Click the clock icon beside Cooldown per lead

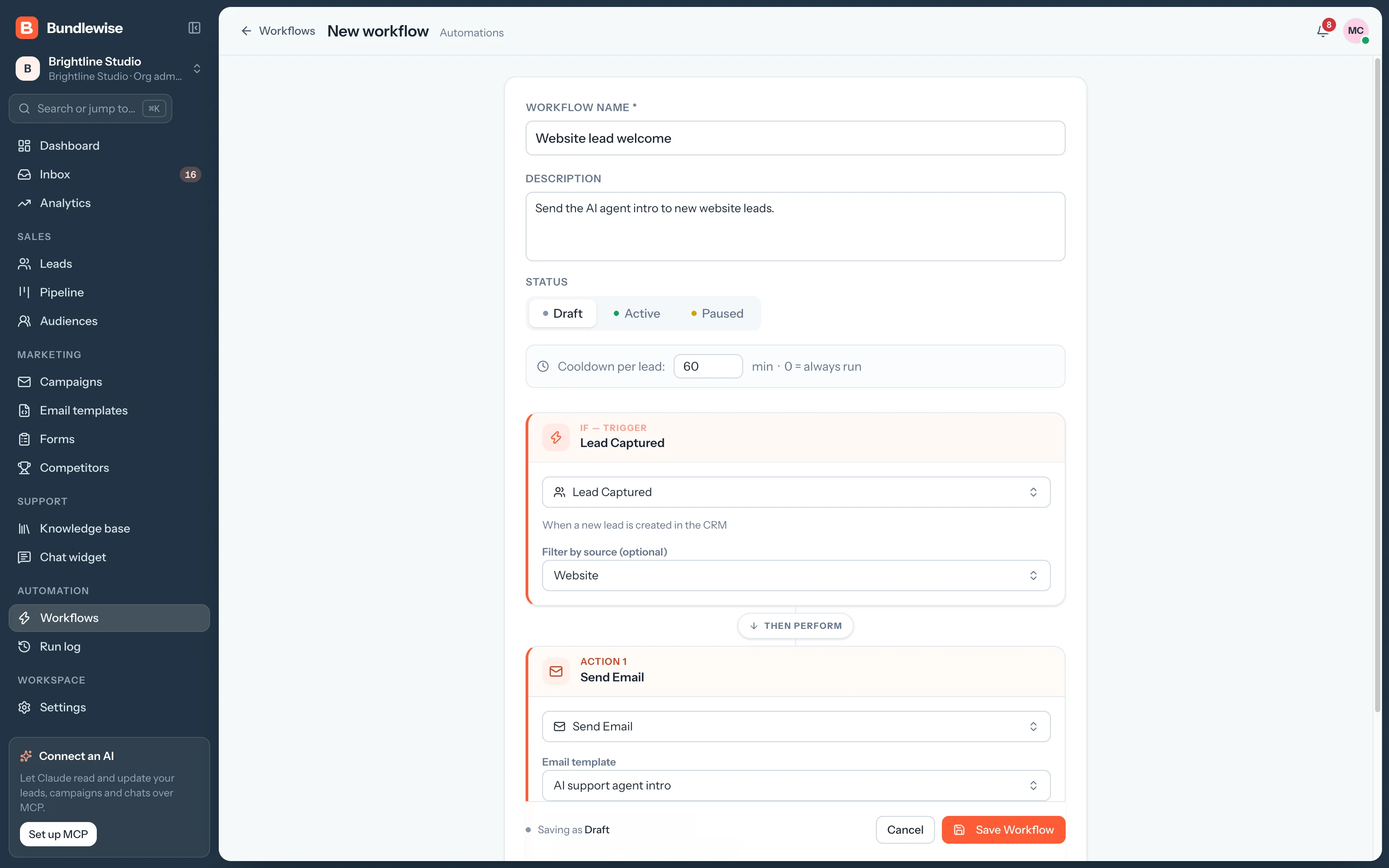coord(543,366)
